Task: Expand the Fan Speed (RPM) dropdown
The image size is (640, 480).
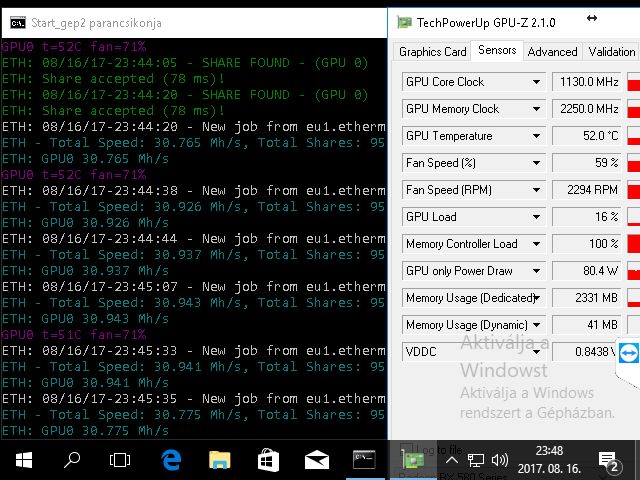Action: pyautogui.click(x=536, y=190)
